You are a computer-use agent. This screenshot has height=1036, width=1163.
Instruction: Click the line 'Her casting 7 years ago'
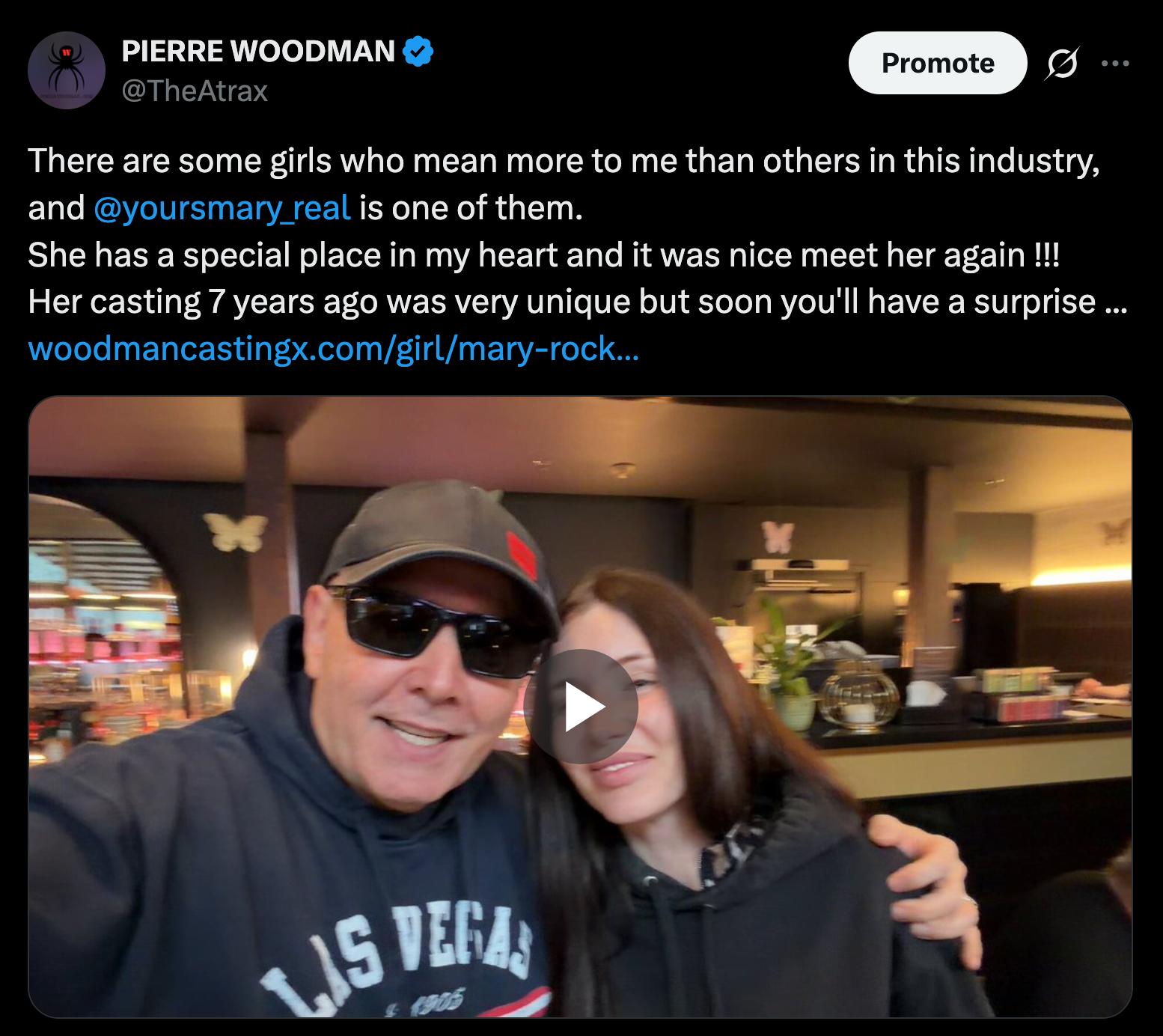(x=577, y=302)
